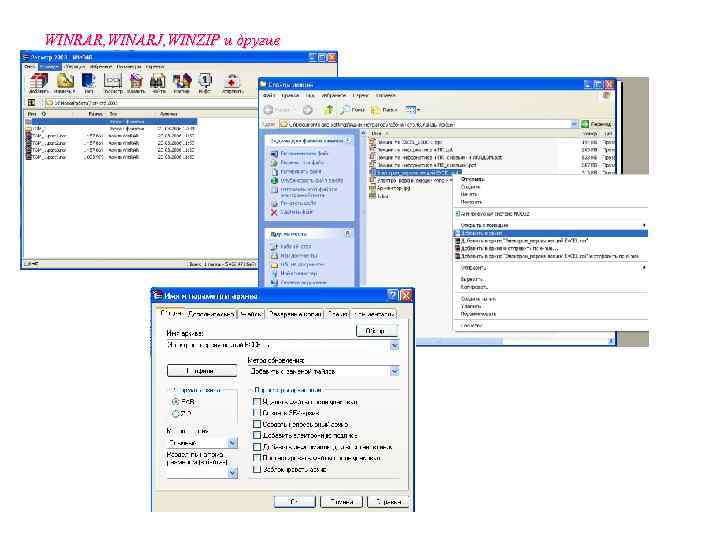Collapse the File and Folder Tasks panel
720x540 pixels.
point(348,141)
